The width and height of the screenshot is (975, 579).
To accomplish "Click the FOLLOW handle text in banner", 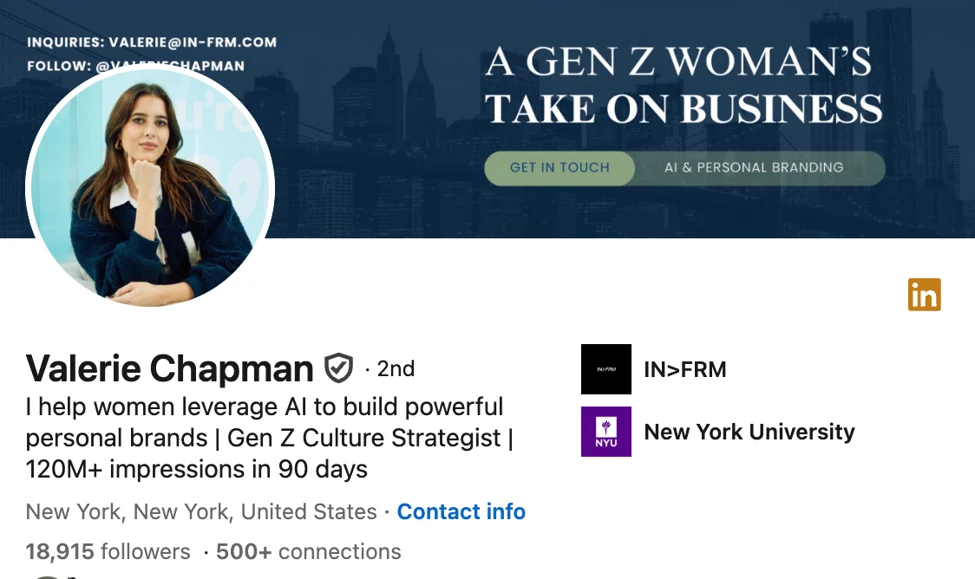I will coord(136,66).
